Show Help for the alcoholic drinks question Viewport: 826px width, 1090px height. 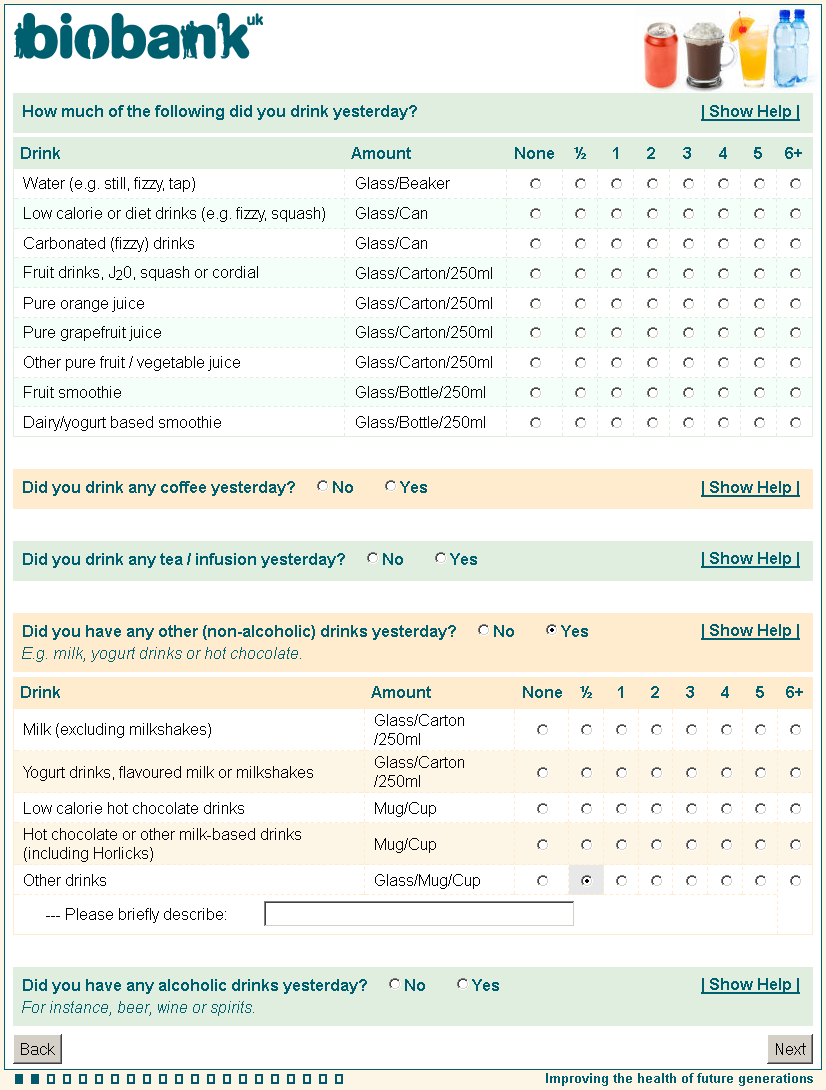tap(750, 985)
